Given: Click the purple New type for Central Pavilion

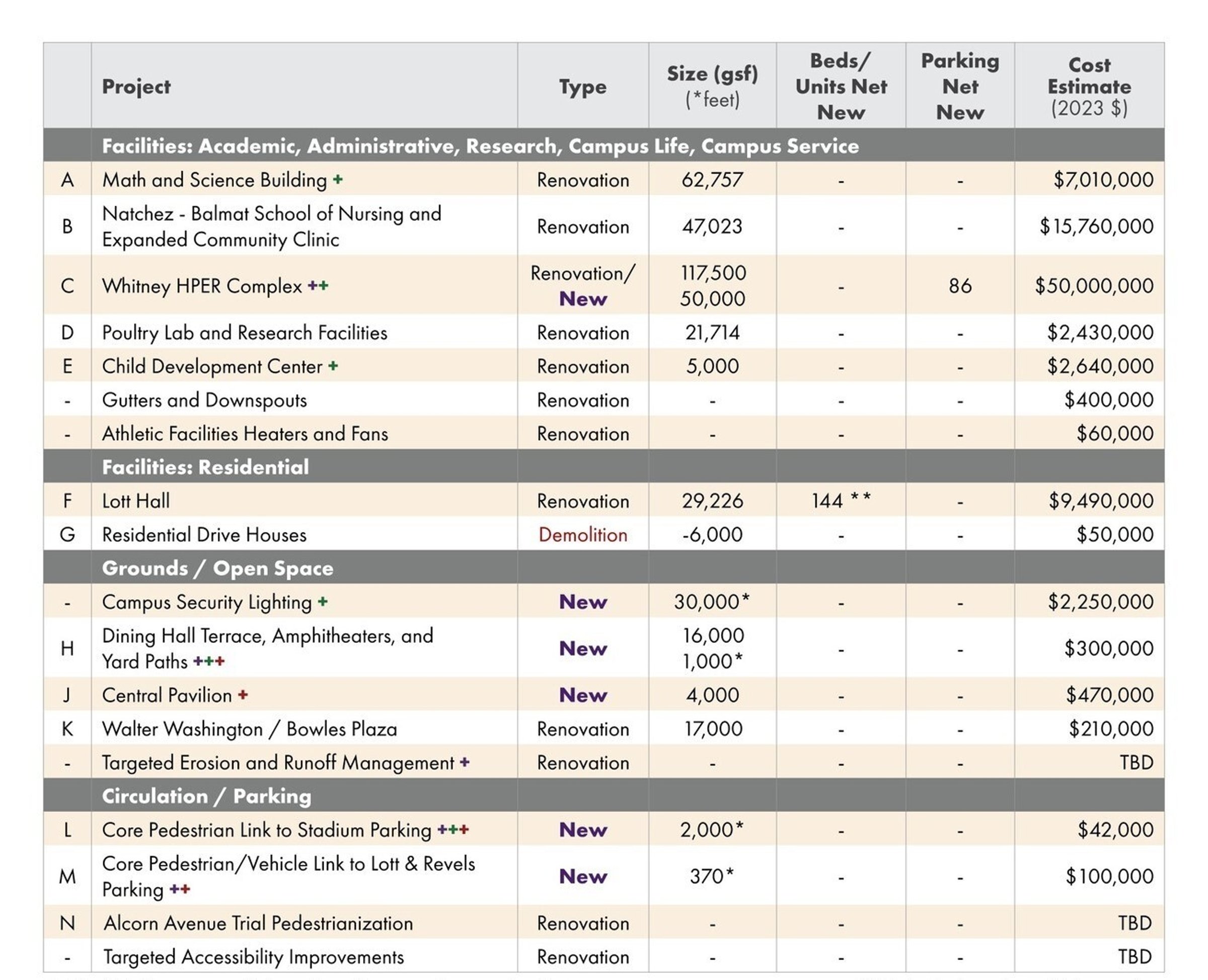Looking at the screenshot, I should click(x=583, y=695).
